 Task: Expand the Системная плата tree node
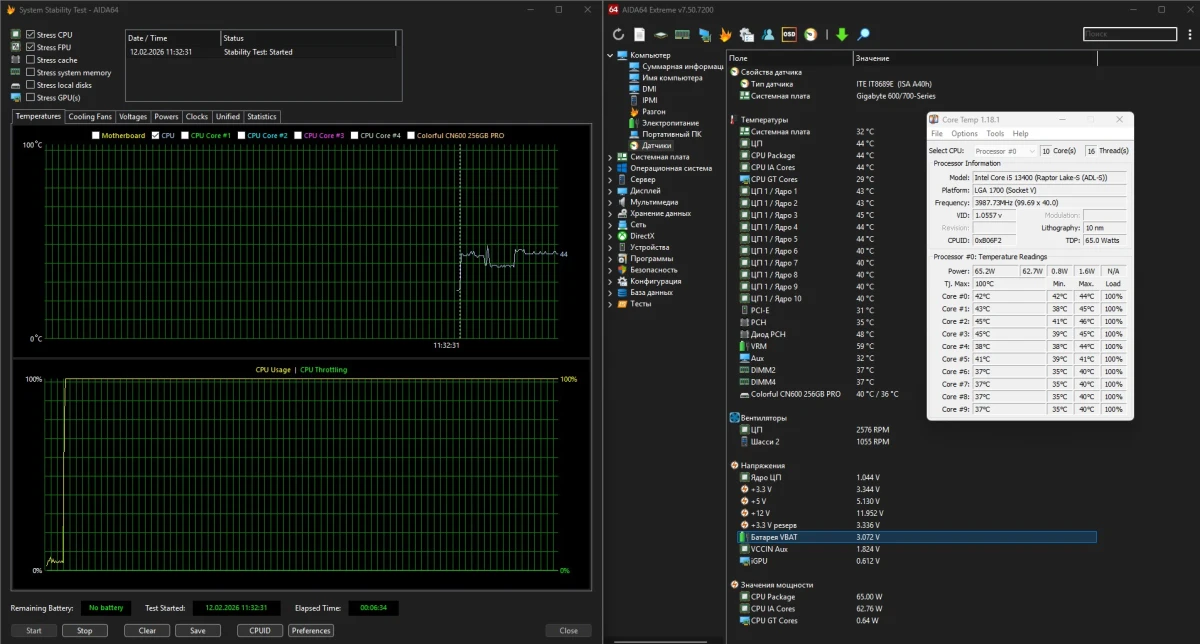(x=611, y=157)
